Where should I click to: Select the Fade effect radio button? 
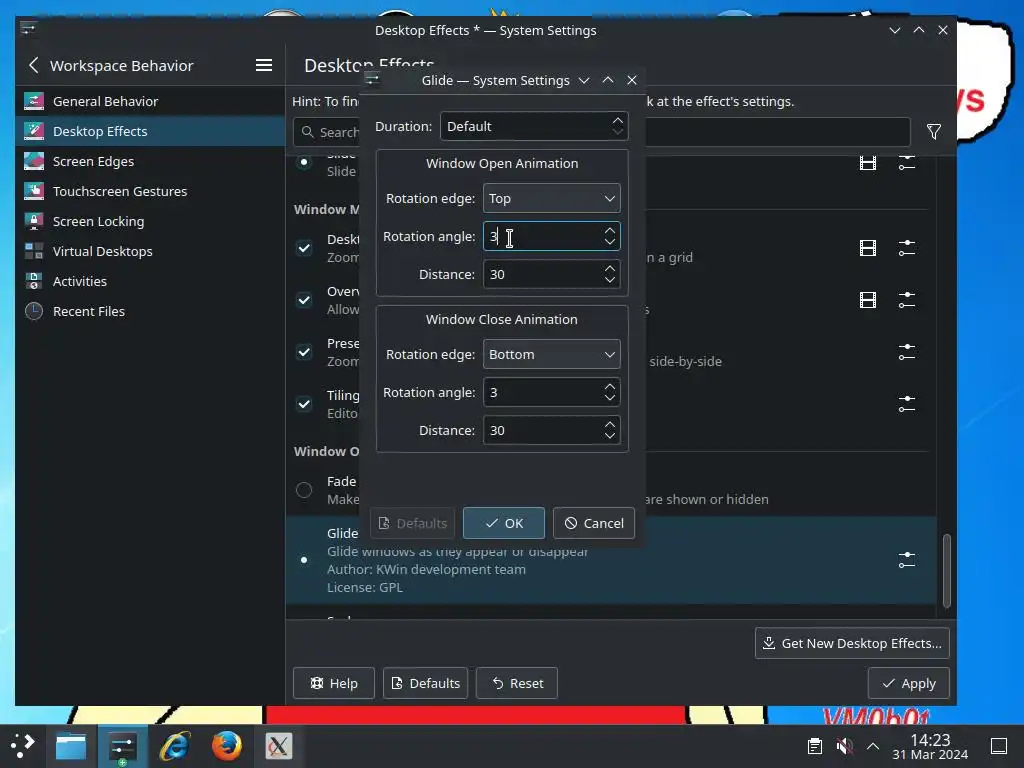304,490
